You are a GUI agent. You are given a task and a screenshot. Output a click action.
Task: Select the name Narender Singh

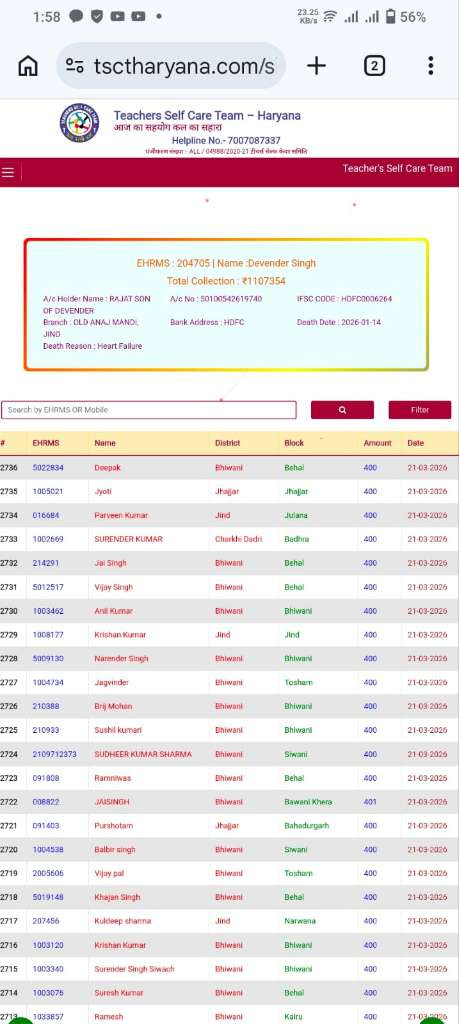coord(121,659)
